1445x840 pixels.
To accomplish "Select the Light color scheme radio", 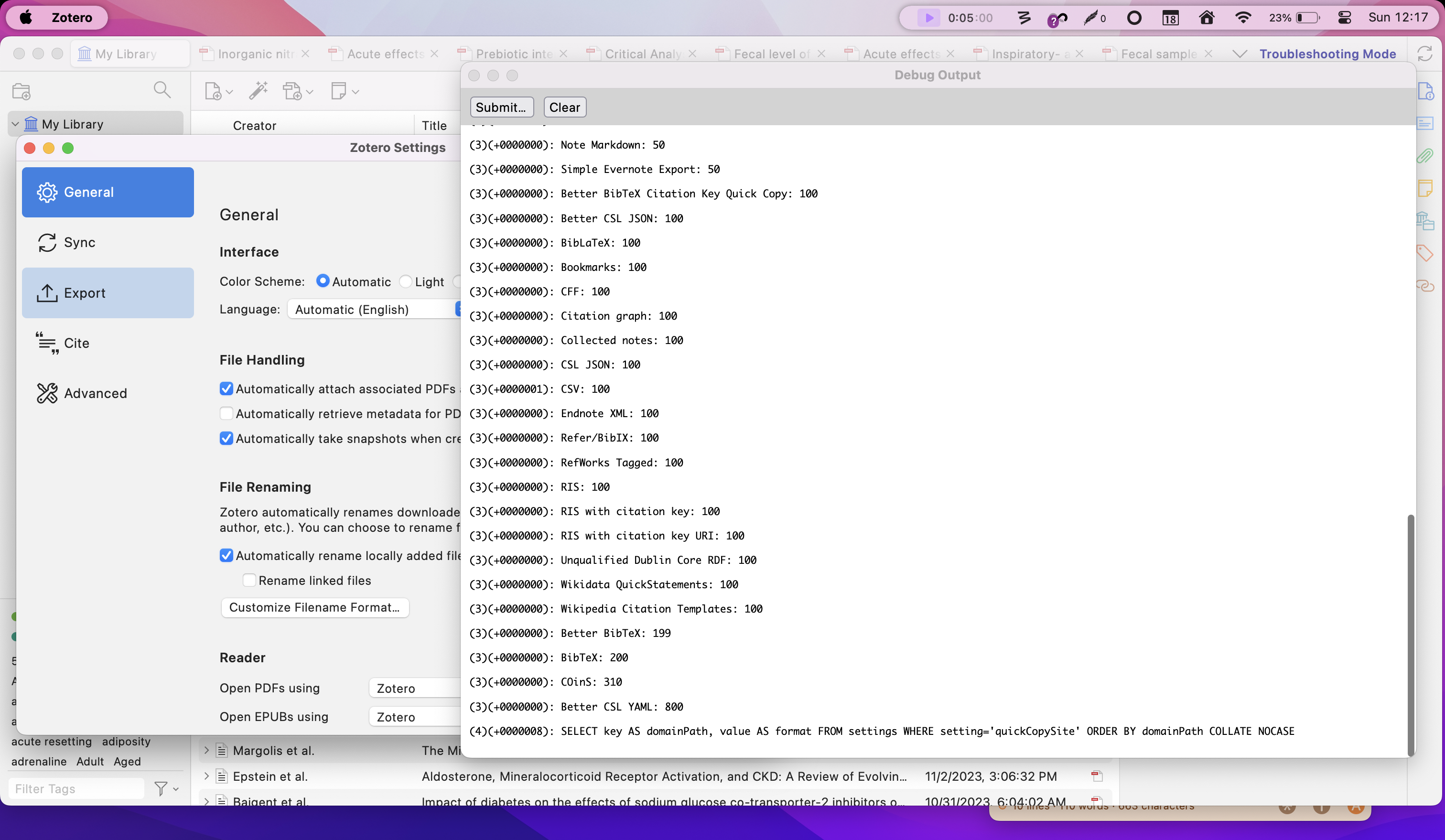I will pyautogui.click(x=405, y=281).
